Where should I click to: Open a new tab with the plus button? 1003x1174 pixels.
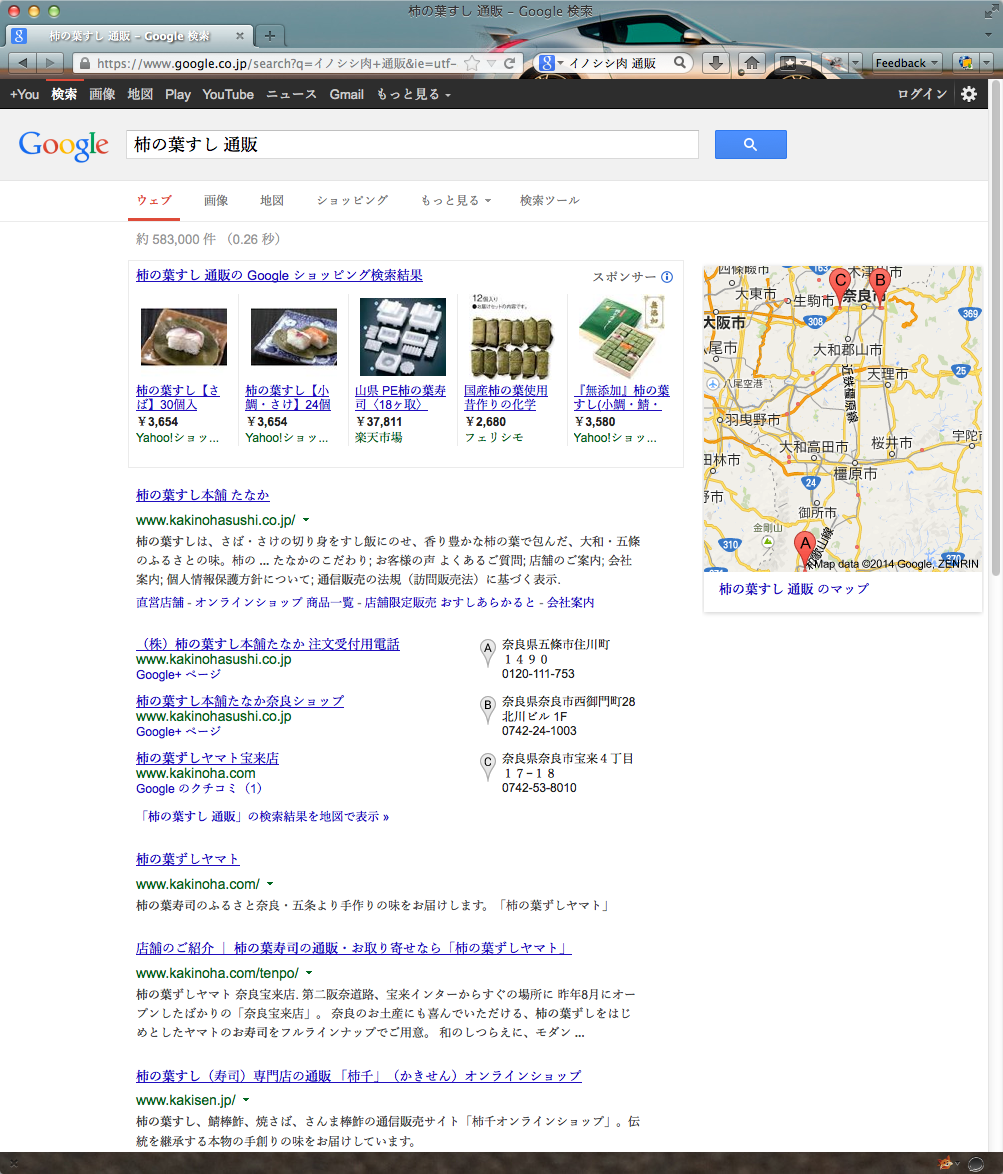pyautogui.click(x=269, y=35)
